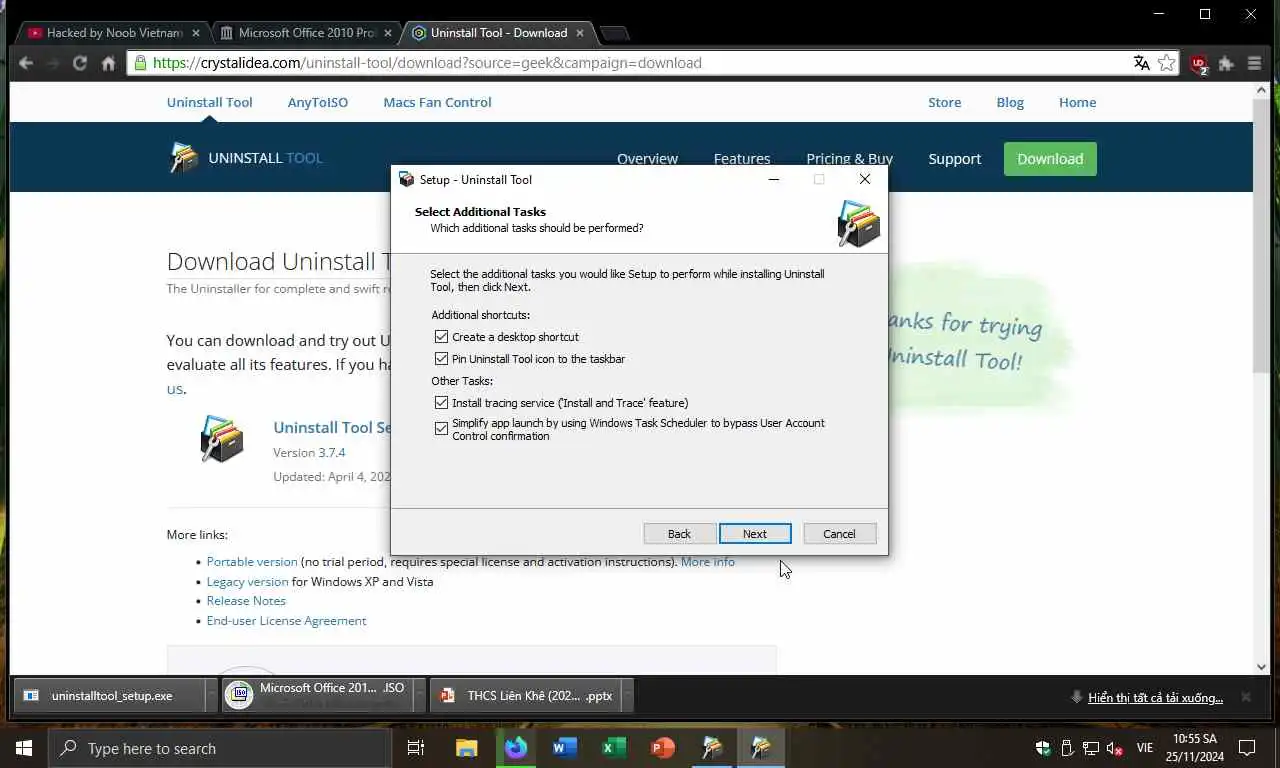The width and height of the screenshot is (1280, 768).
Task: Open the extensions puzzle icon
Action: pyautogui.click(x=1227, y=63)
